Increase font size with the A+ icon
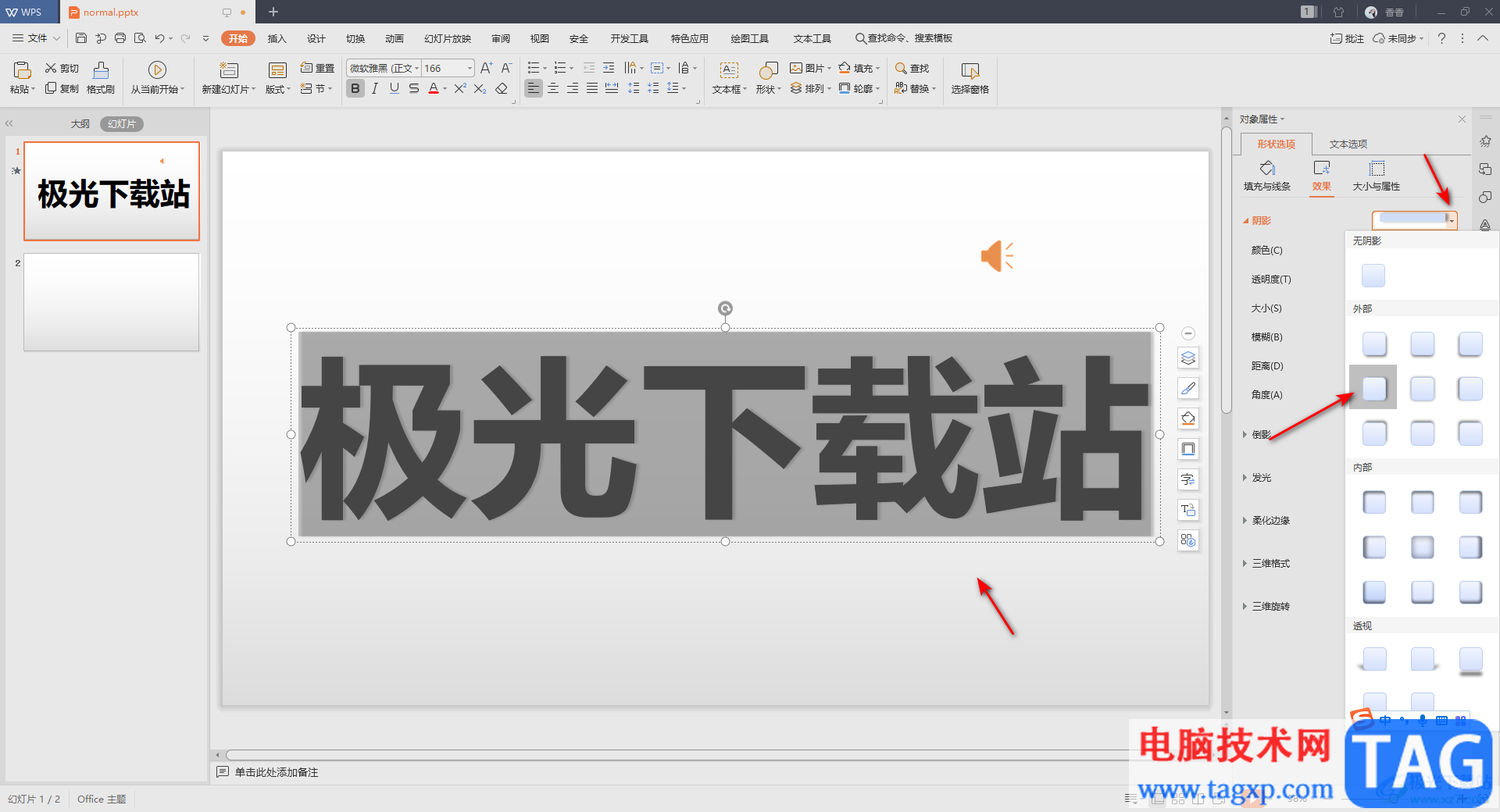Image resolution: width=1500 pixels, height=812 pixels. click(x=486, y=68)
